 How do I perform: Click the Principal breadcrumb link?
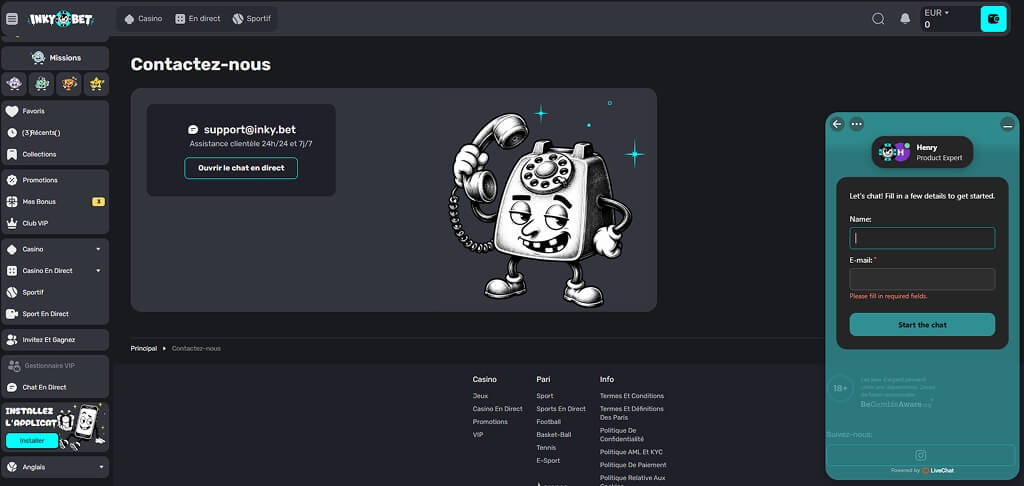coord(144,348)
